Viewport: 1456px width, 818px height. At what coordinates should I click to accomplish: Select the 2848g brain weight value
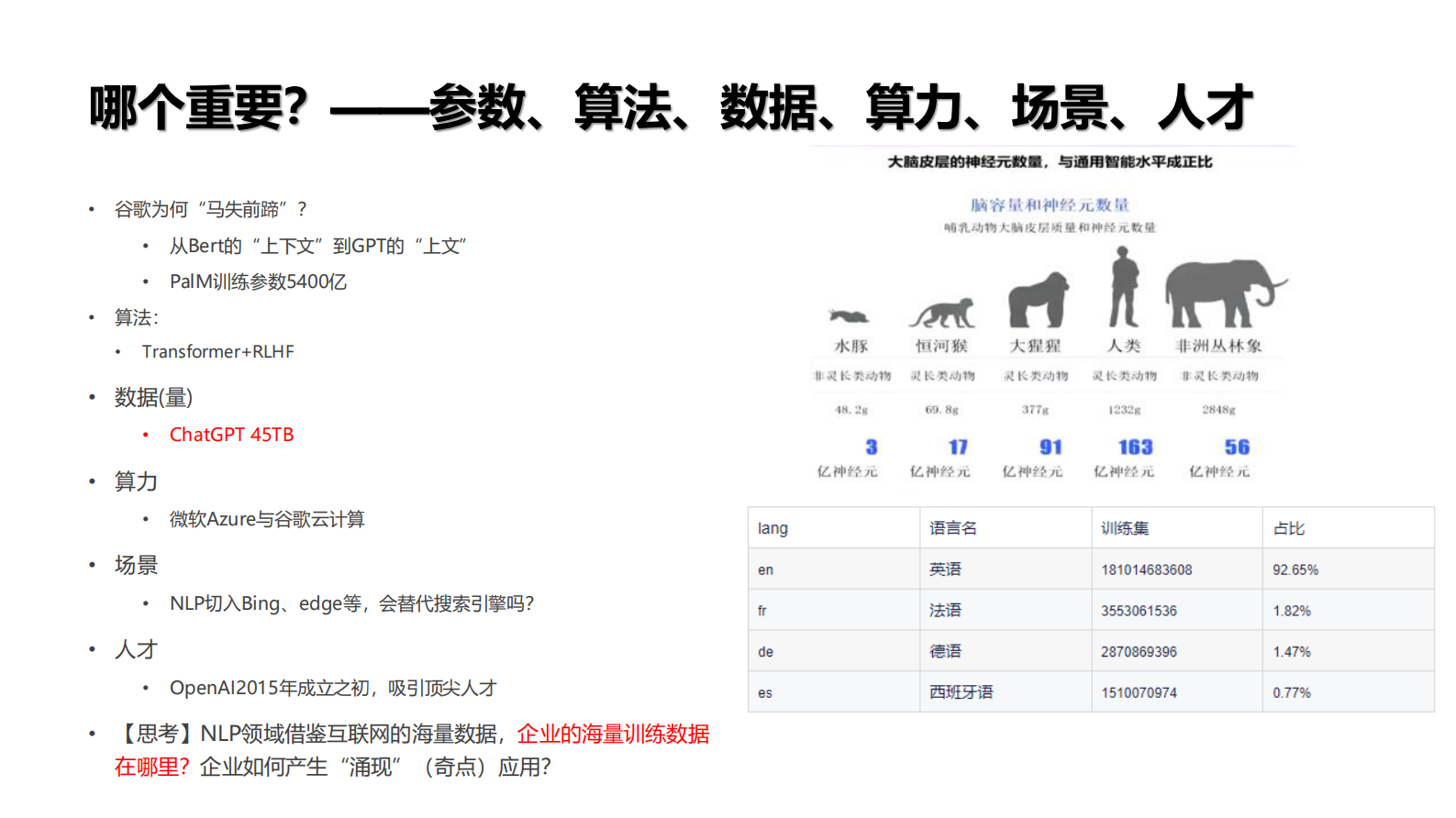[x=1219, y=410]
